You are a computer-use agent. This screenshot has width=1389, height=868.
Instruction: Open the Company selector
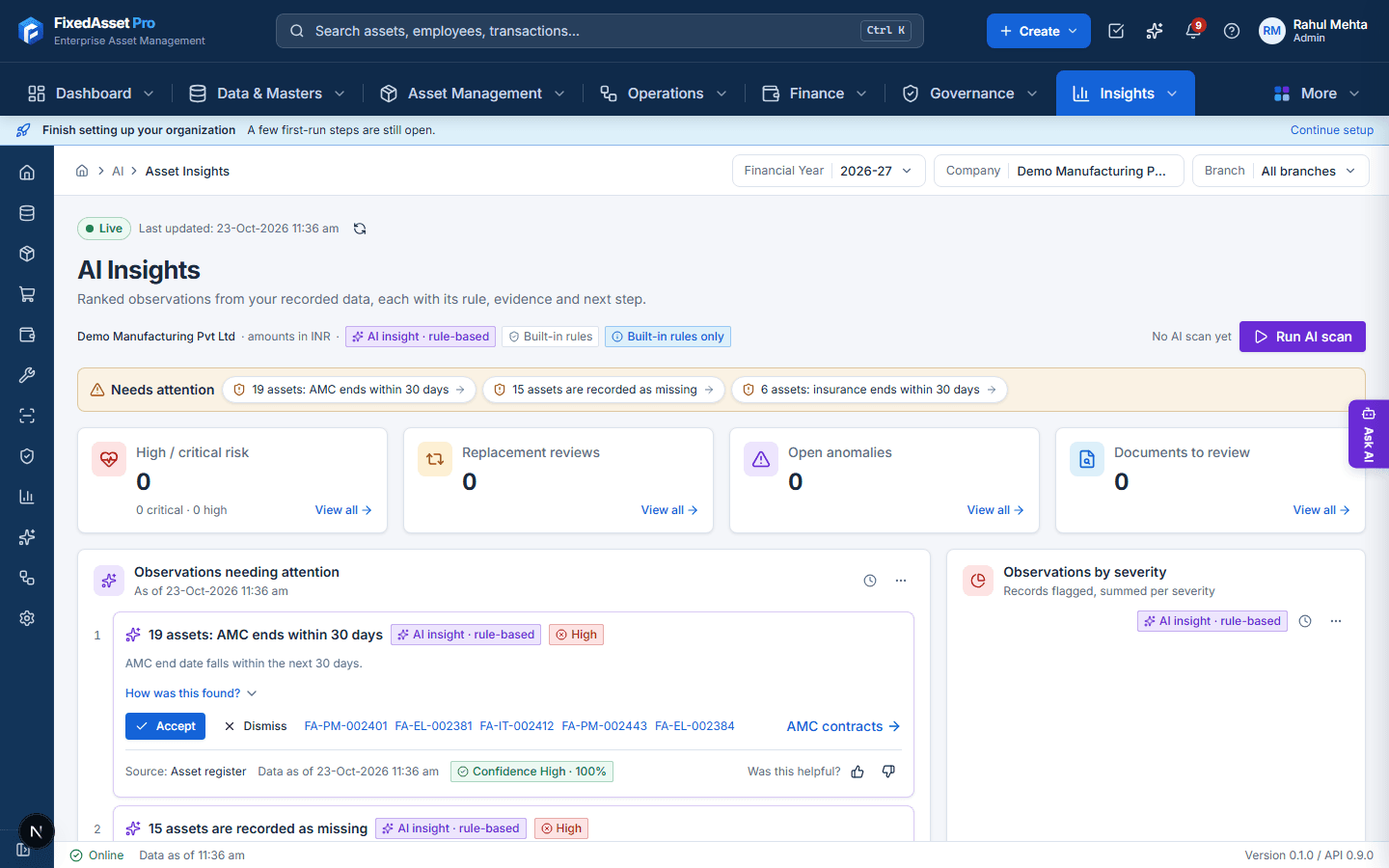point(1058,171)
